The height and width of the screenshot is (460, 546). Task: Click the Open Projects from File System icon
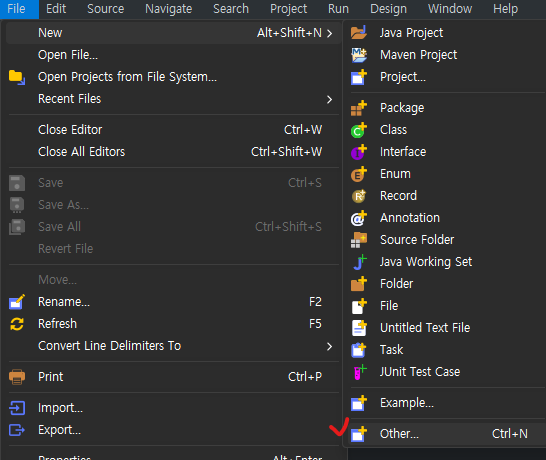click(17, 77)
